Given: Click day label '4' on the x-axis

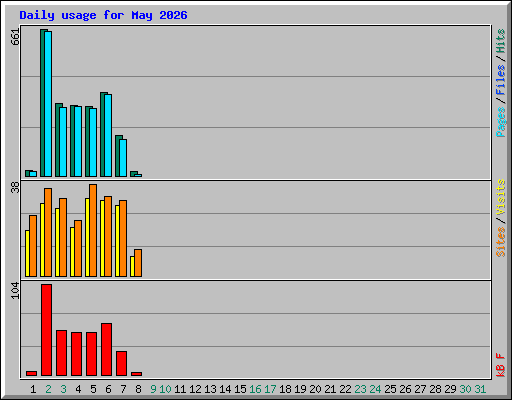Looking at the screenshot, I should coord(78,389).
